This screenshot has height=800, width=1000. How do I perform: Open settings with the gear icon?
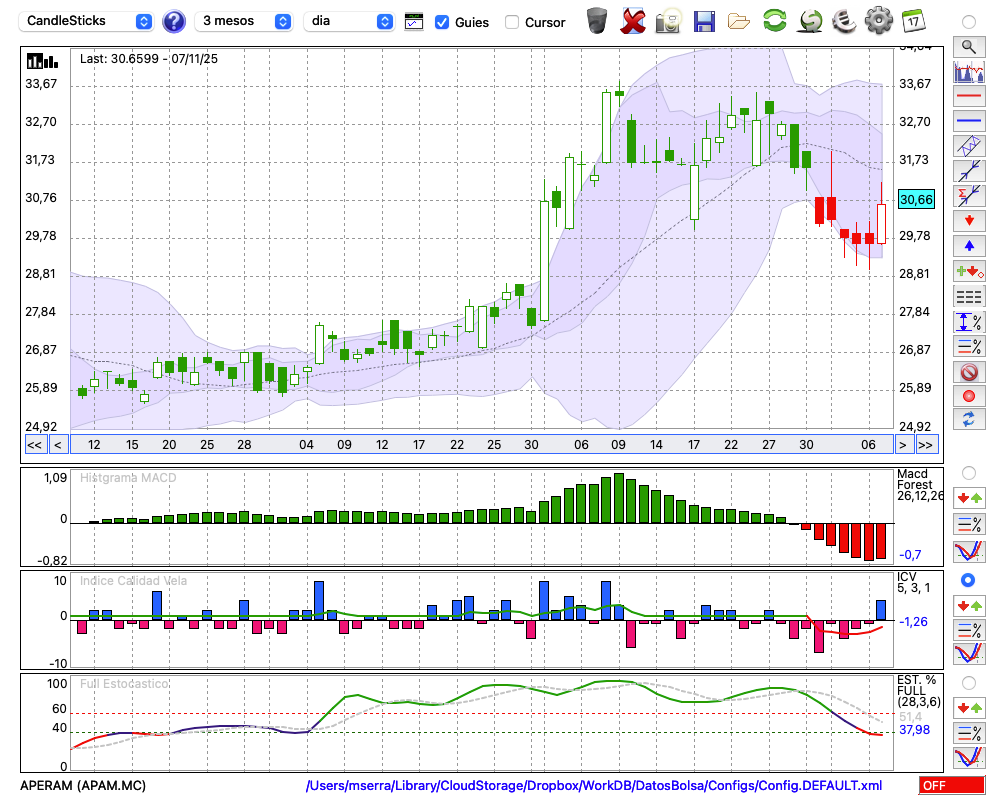pos(878,20)
